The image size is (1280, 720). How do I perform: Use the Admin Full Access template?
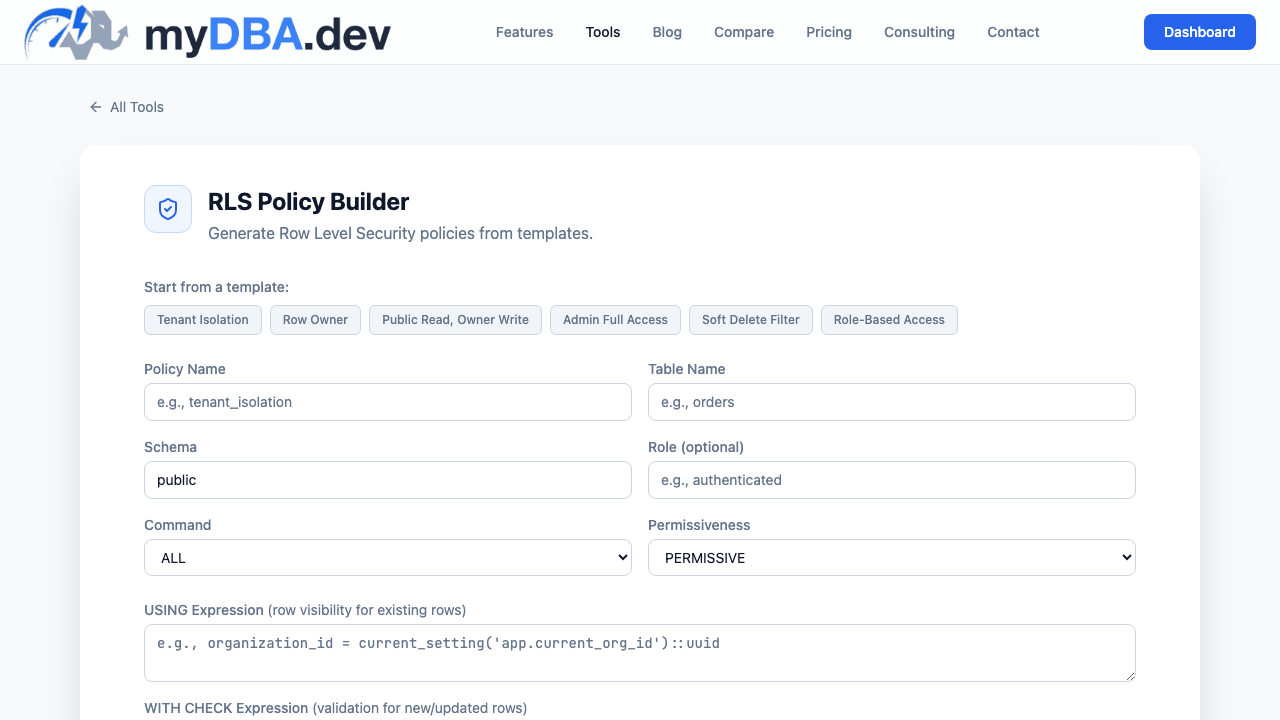click(x=615, y=320)
